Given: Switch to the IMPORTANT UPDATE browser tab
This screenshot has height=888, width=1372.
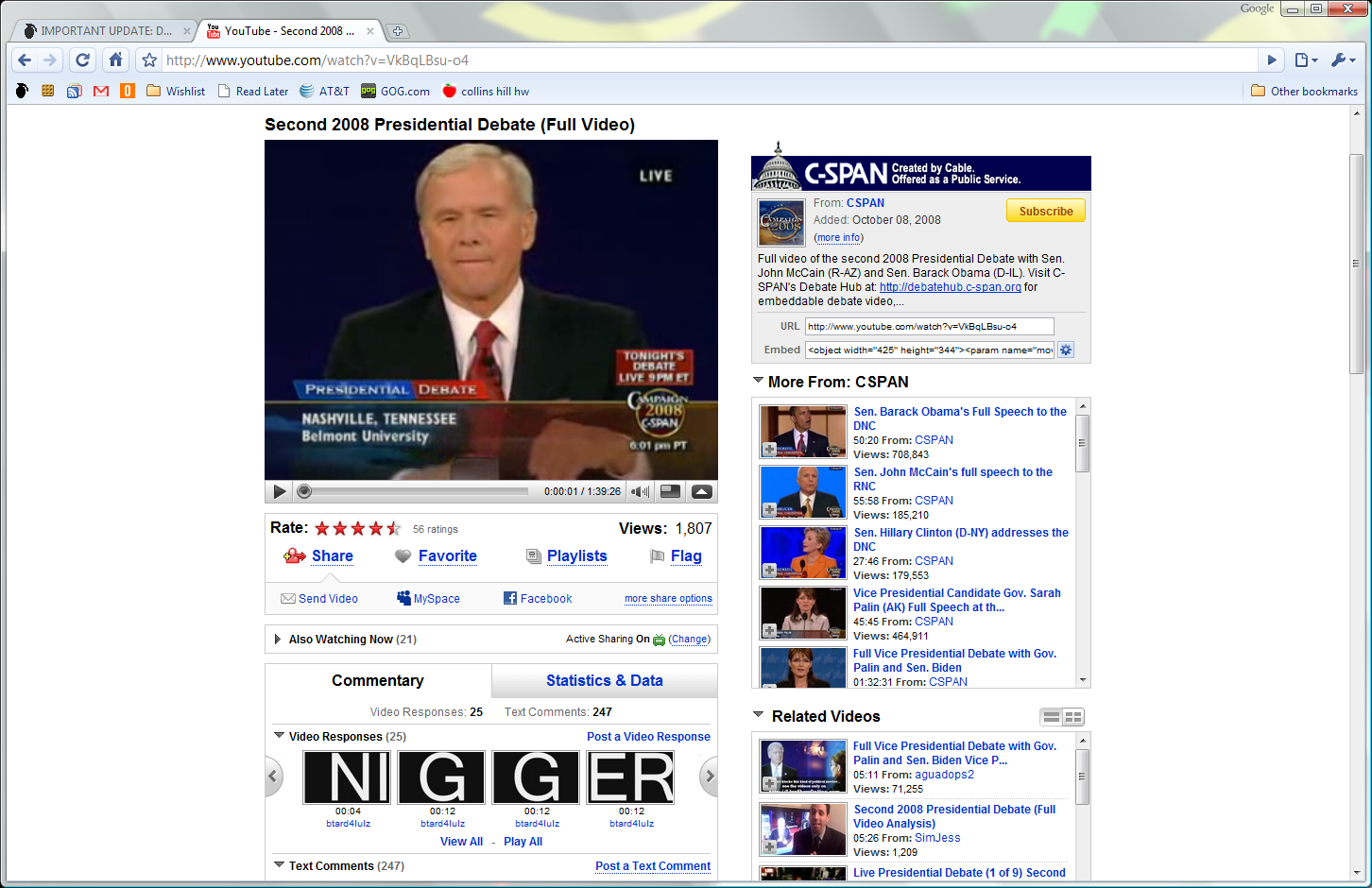Looking at the screenshot, I should 107,31.
